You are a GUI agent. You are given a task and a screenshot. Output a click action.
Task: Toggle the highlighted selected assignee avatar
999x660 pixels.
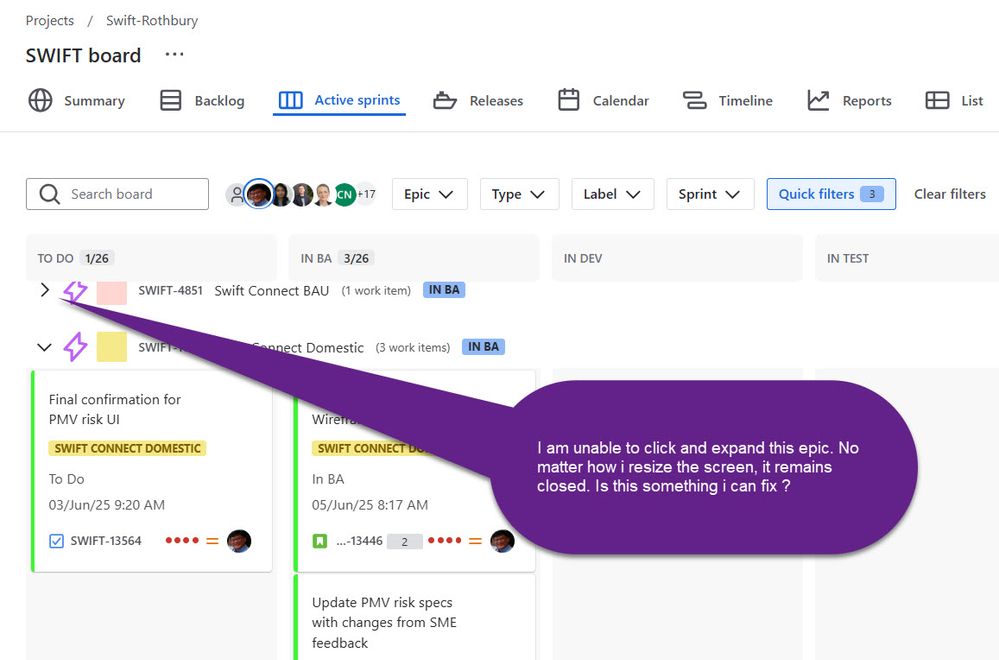[x=259, y=194]
